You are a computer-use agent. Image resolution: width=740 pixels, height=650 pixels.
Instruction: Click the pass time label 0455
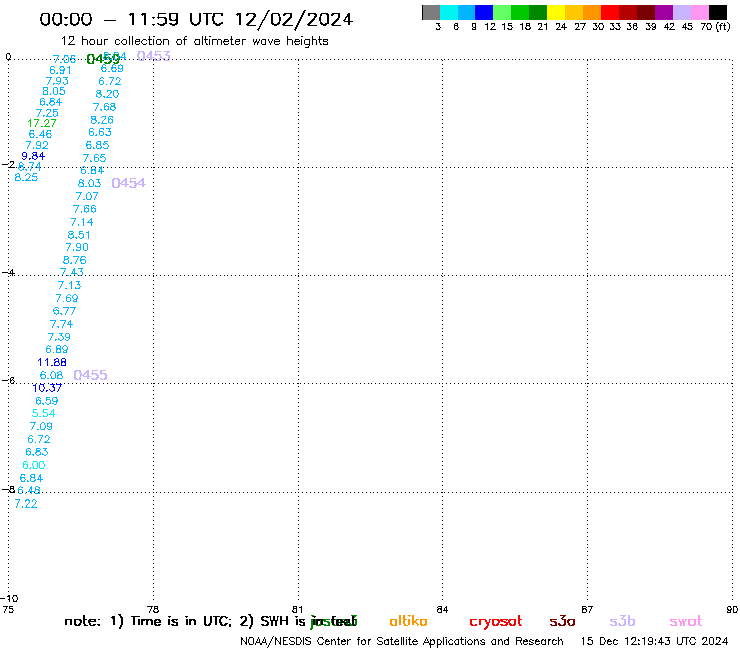[90, 375]
